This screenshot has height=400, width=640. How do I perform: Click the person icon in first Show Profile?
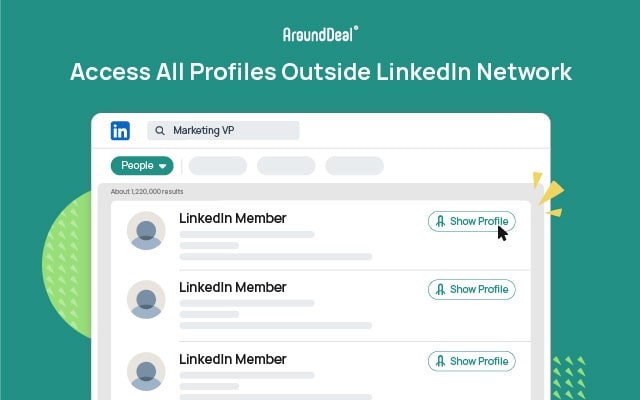point(440,221)
